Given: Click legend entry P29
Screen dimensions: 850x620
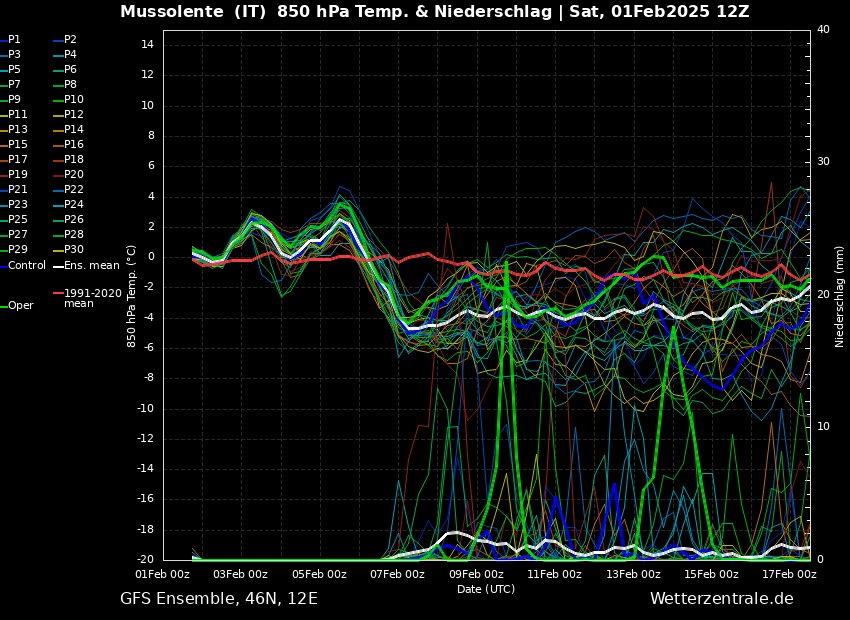Looking at the screenshot, I should tap(17, 249).
